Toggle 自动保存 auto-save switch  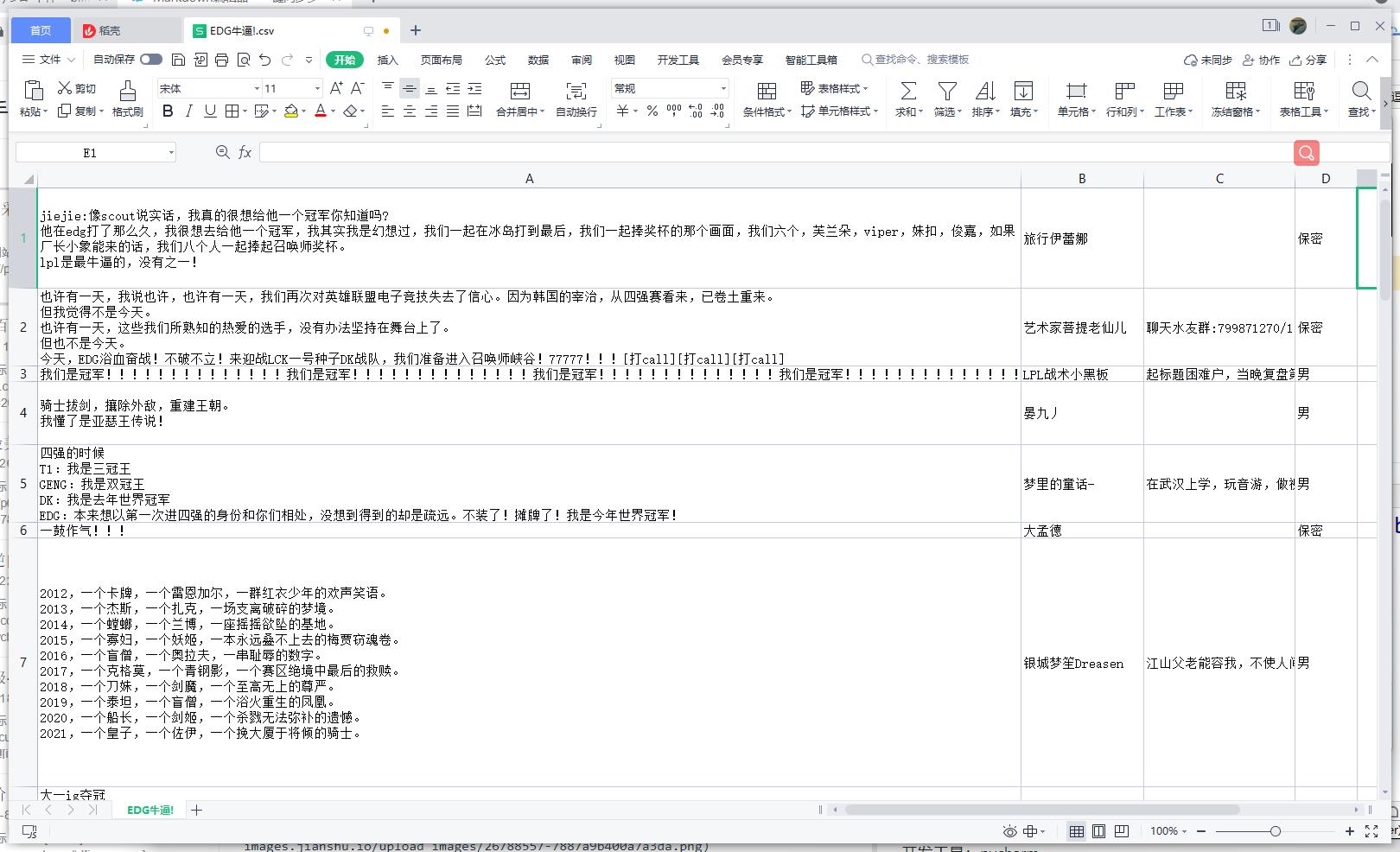click(151, 60)
